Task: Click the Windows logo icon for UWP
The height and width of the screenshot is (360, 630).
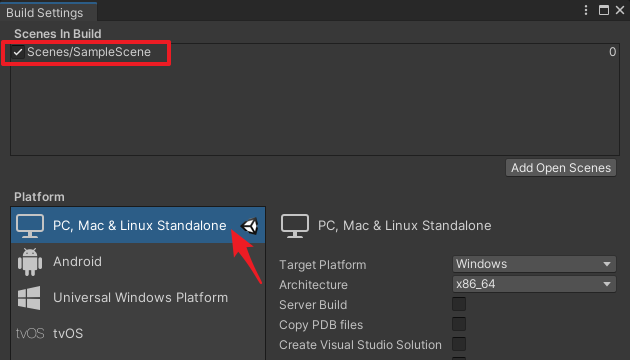Action: coord(29,298)
